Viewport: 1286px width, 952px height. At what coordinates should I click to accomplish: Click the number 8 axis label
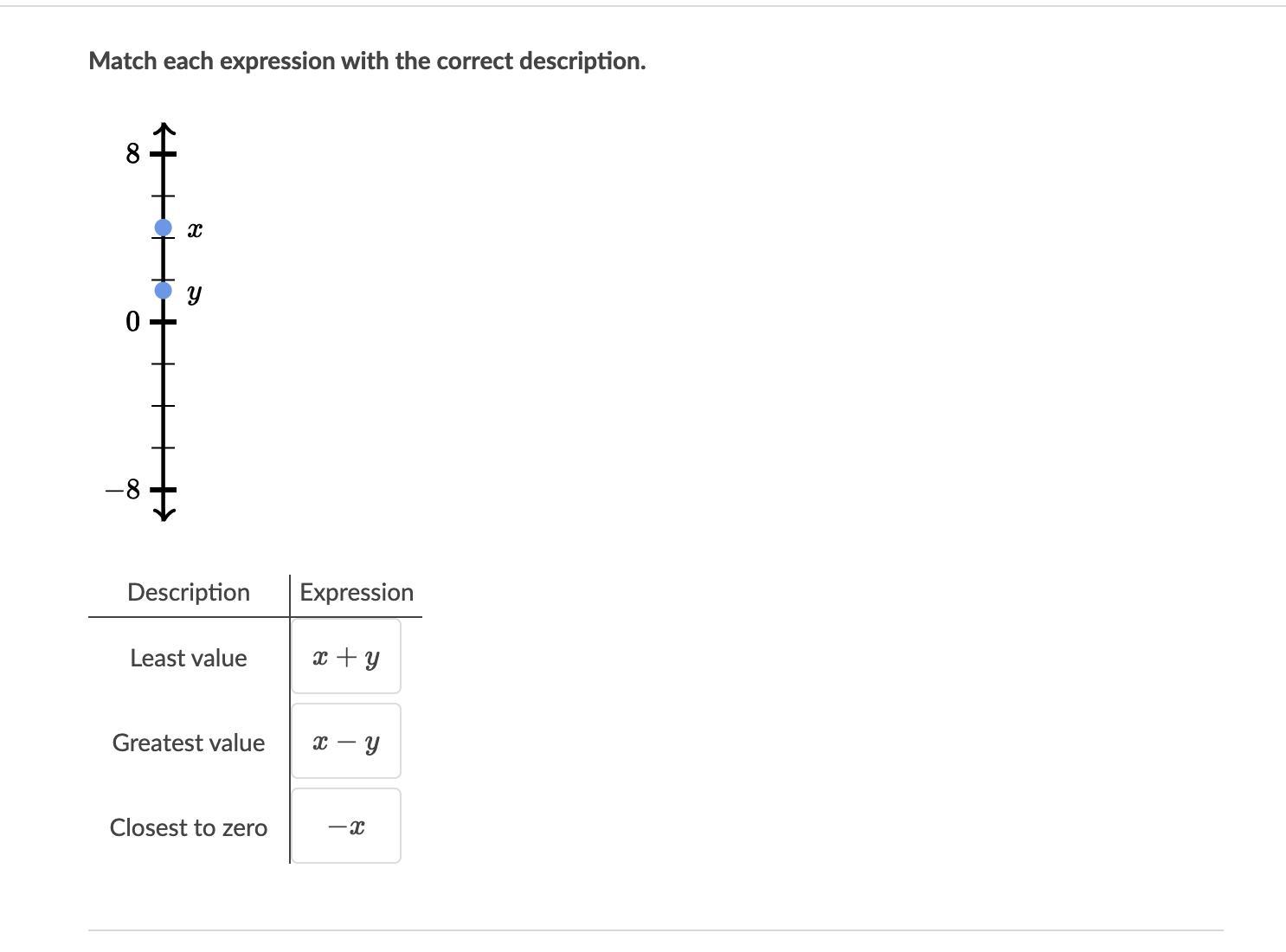(x=132, y=154)
